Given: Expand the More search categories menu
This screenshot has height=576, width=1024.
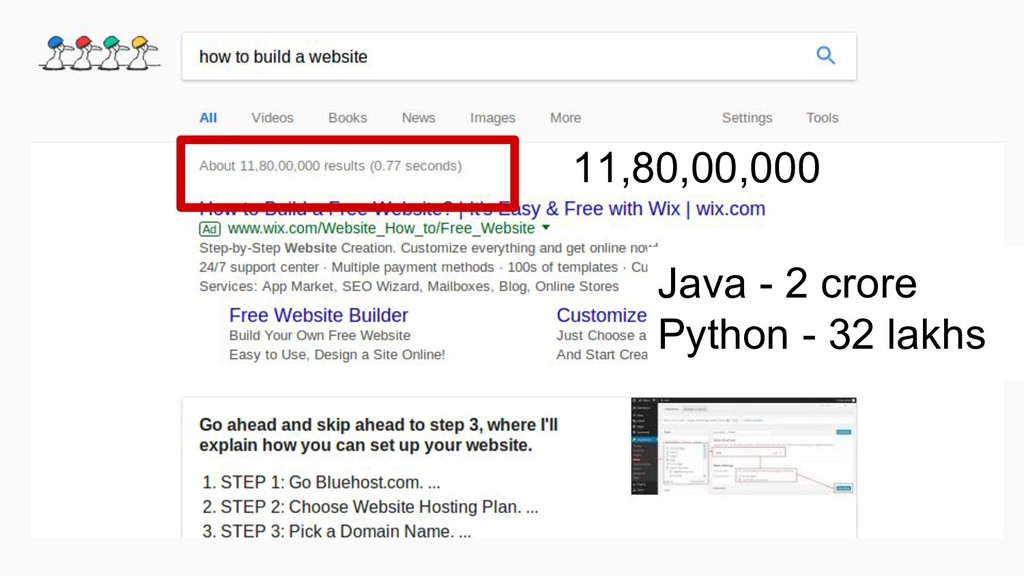Looking at the screenshot, I should [x=566, y=118].
